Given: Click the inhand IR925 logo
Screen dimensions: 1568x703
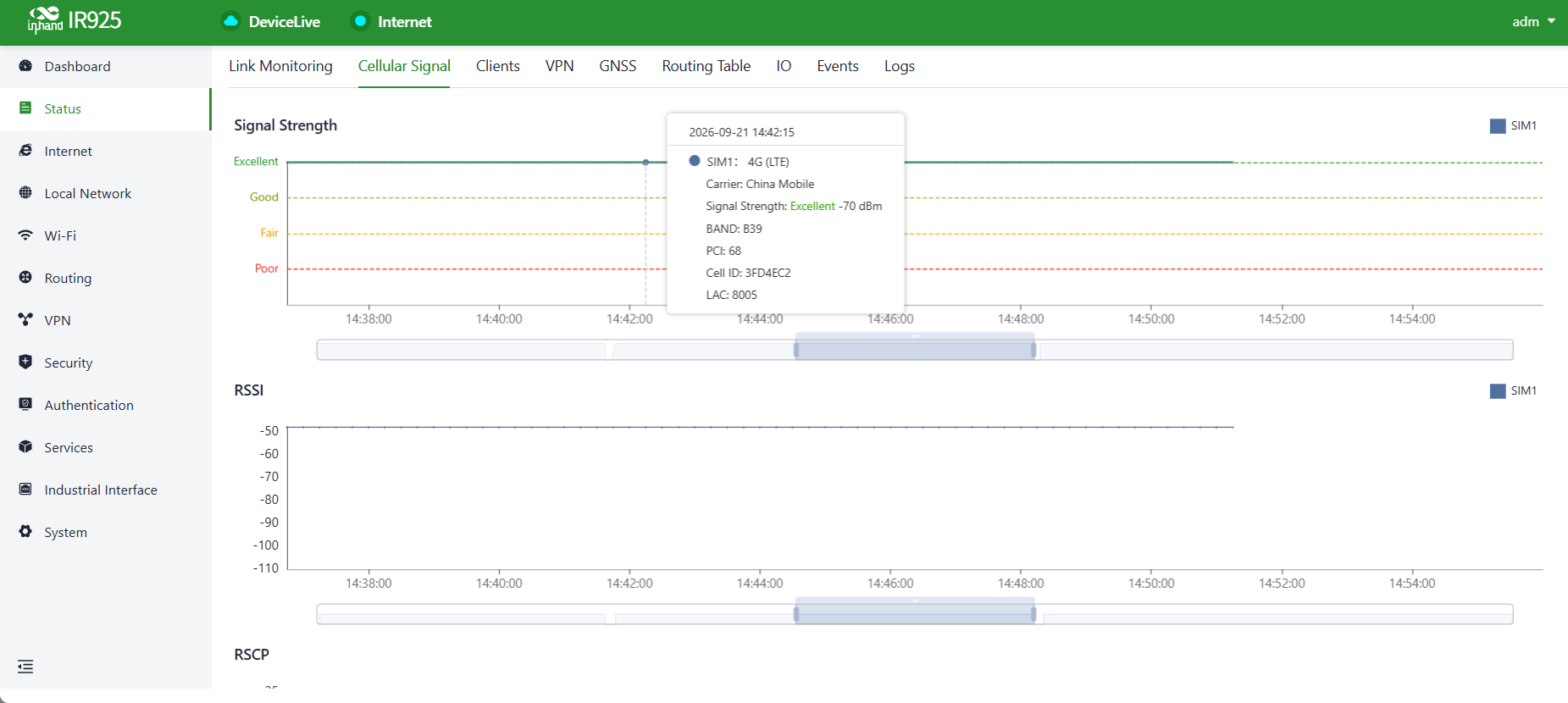Looking at the screenshot, I should tap(75, 20).
